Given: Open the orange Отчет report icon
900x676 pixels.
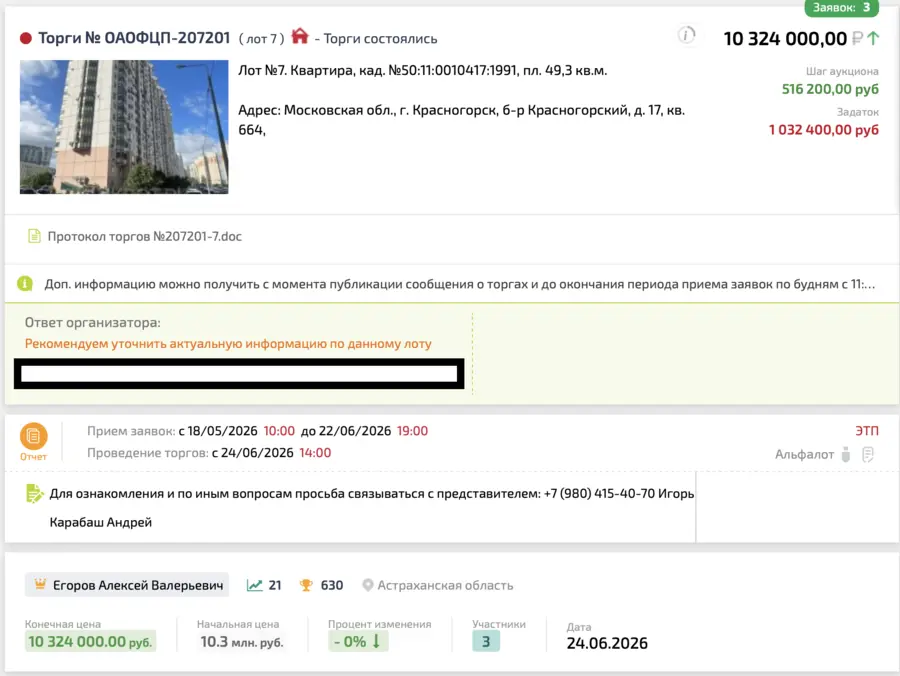Looking at the screenshot, I should 33,442.
